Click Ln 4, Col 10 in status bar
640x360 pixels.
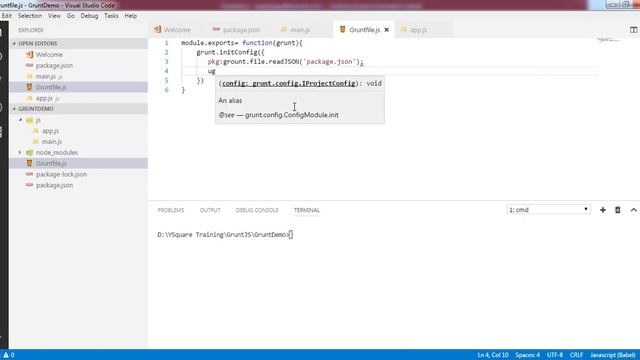coord(493,355)
